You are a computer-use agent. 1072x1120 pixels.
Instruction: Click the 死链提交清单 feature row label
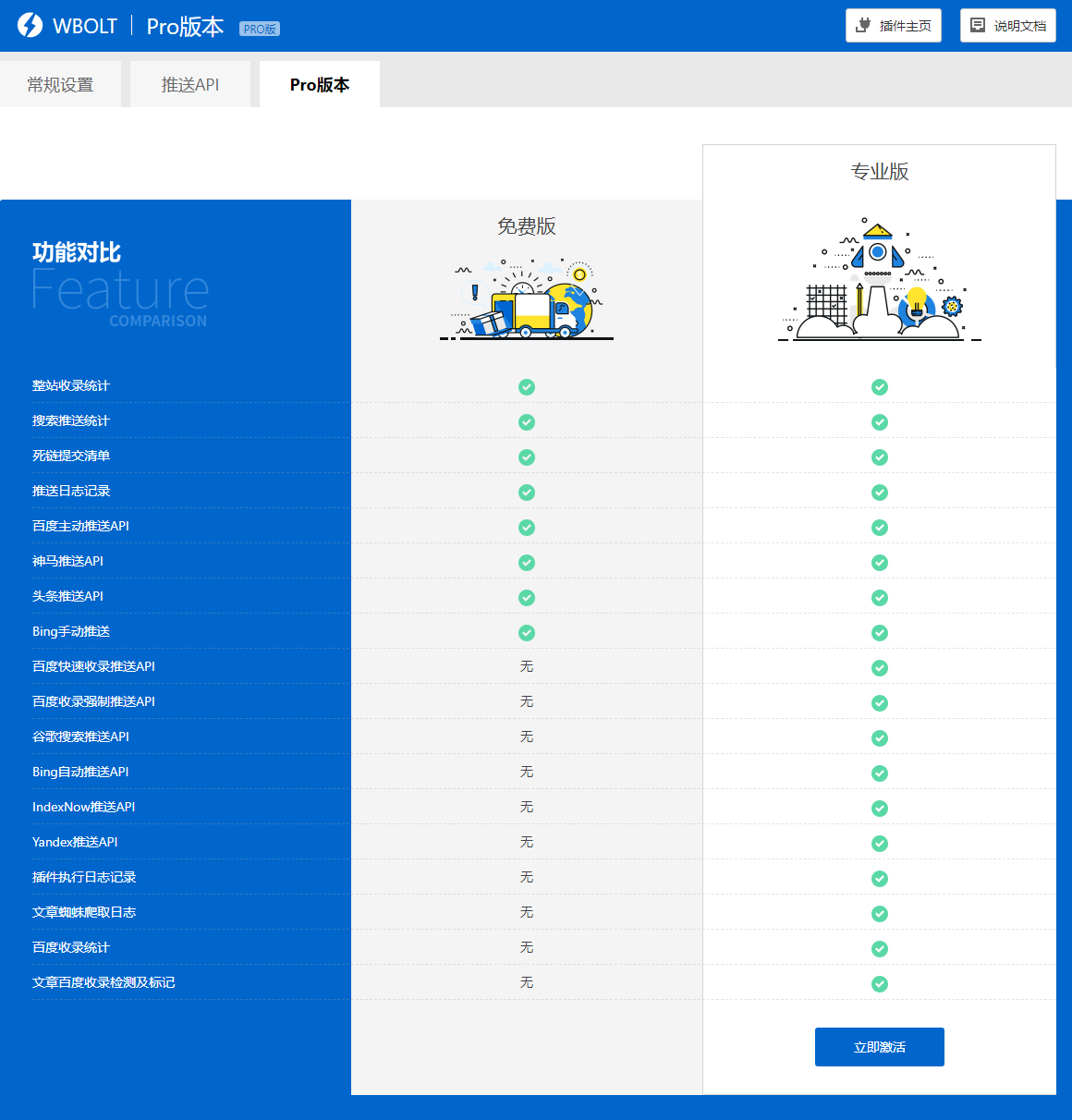point(71,456)
